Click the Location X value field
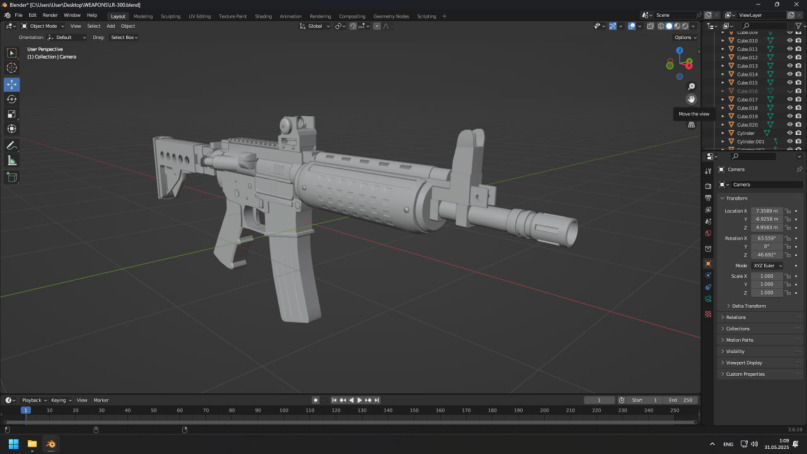807x454 pixels. (x=766, y=211)
